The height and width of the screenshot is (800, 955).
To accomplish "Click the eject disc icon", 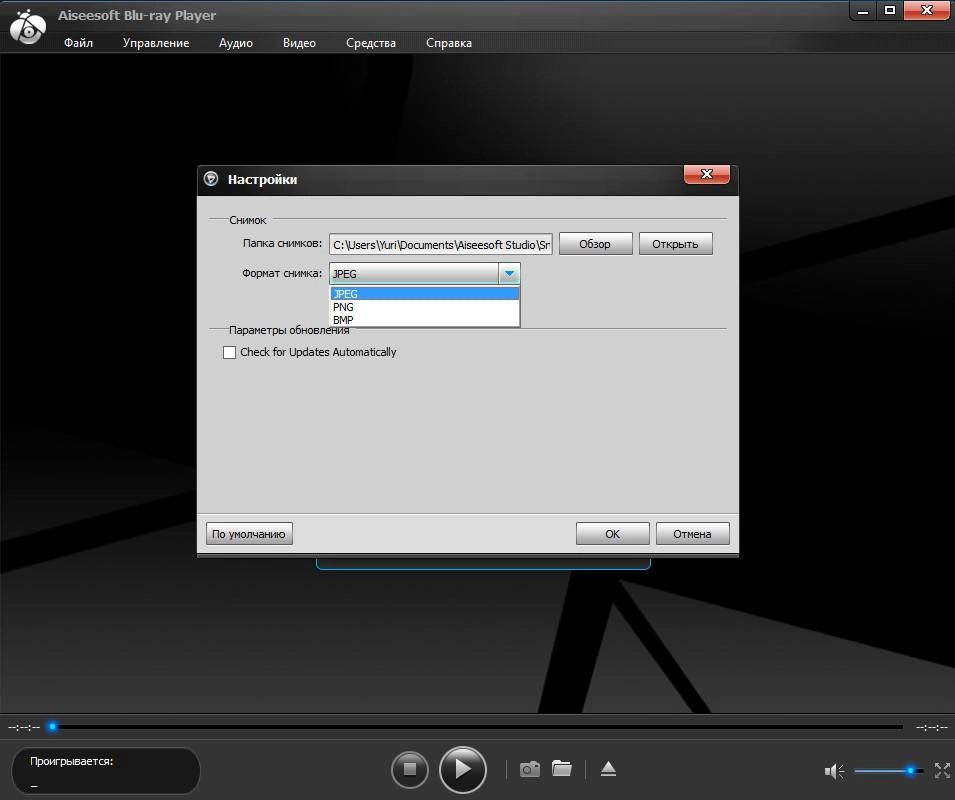I will point(608,769).
